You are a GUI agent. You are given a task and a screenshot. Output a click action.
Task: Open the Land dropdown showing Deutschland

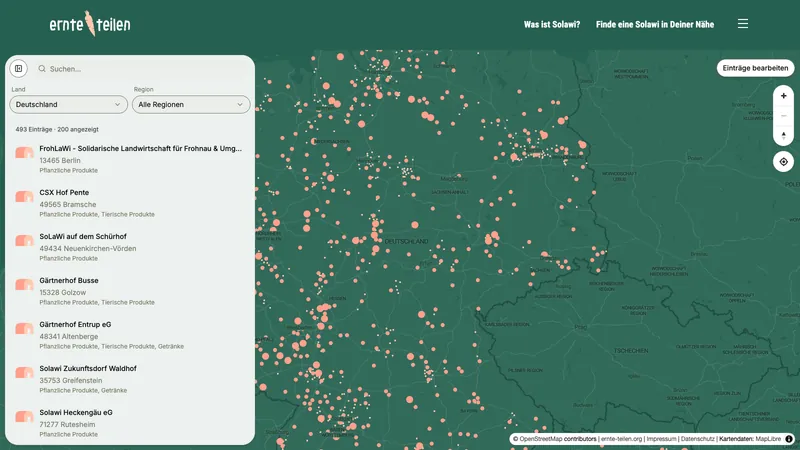click(68, 105)
